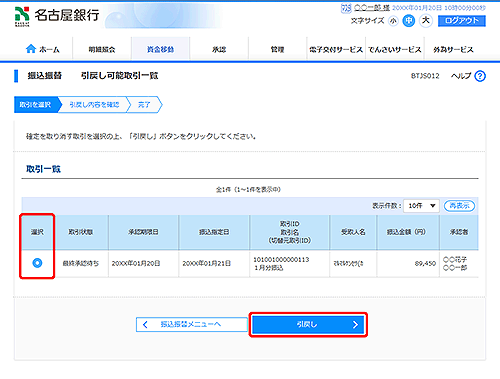Click the ログアウト button
This screenshot has width=500, height=379.
point(462,21)
